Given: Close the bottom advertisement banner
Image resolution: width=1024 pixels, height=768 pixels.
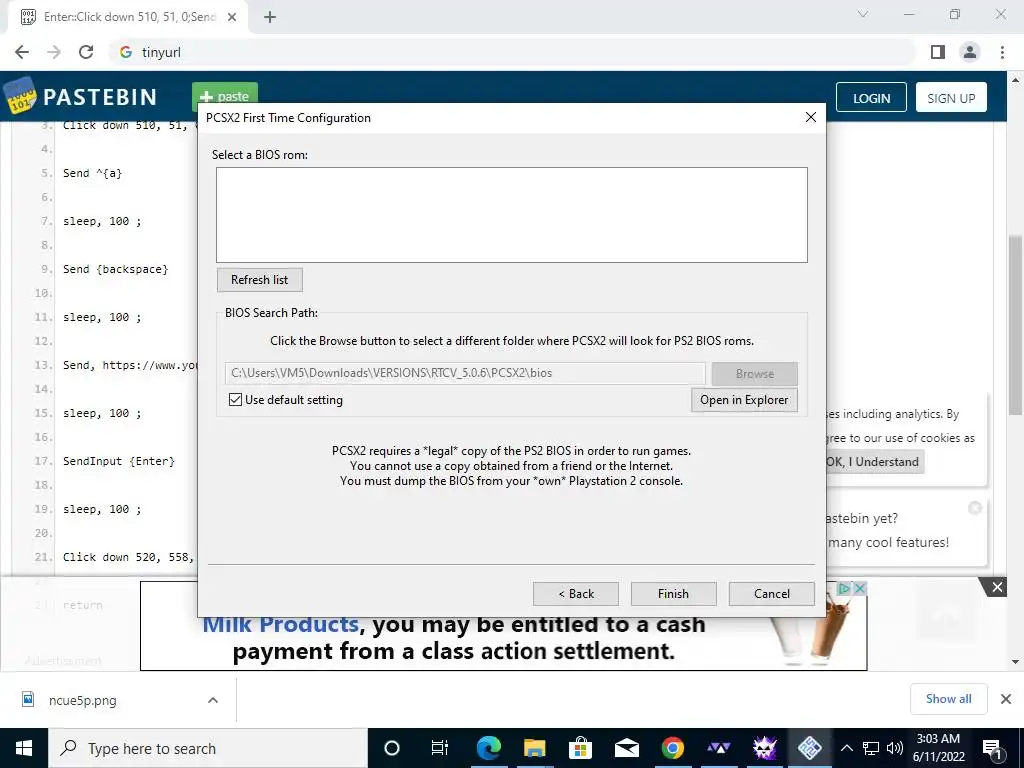Looking at the screenshot, I should pos(997,587).
